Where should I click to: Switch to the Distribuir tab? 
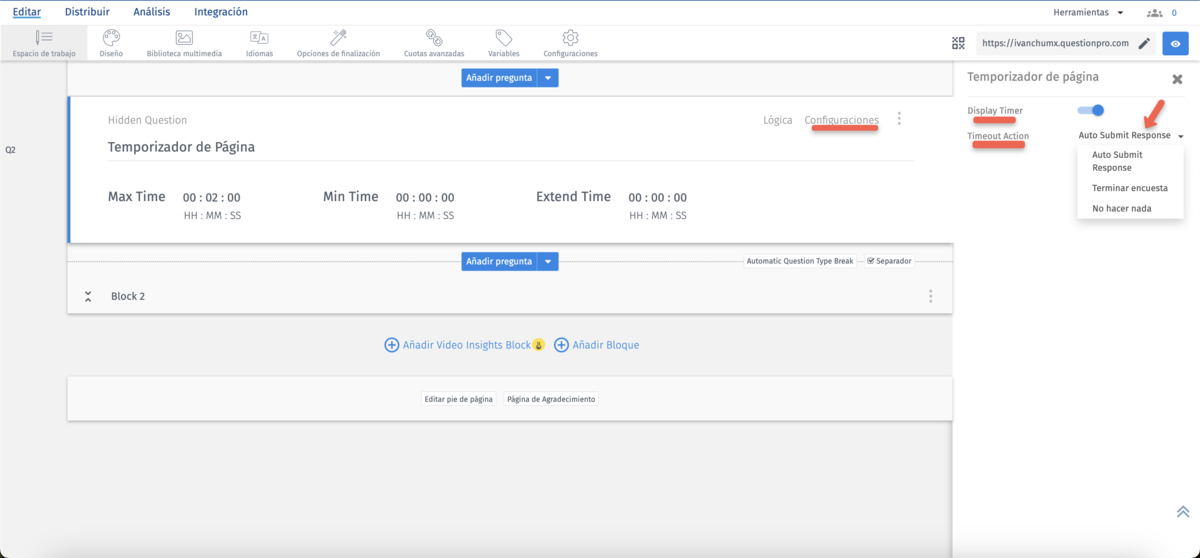87,12
